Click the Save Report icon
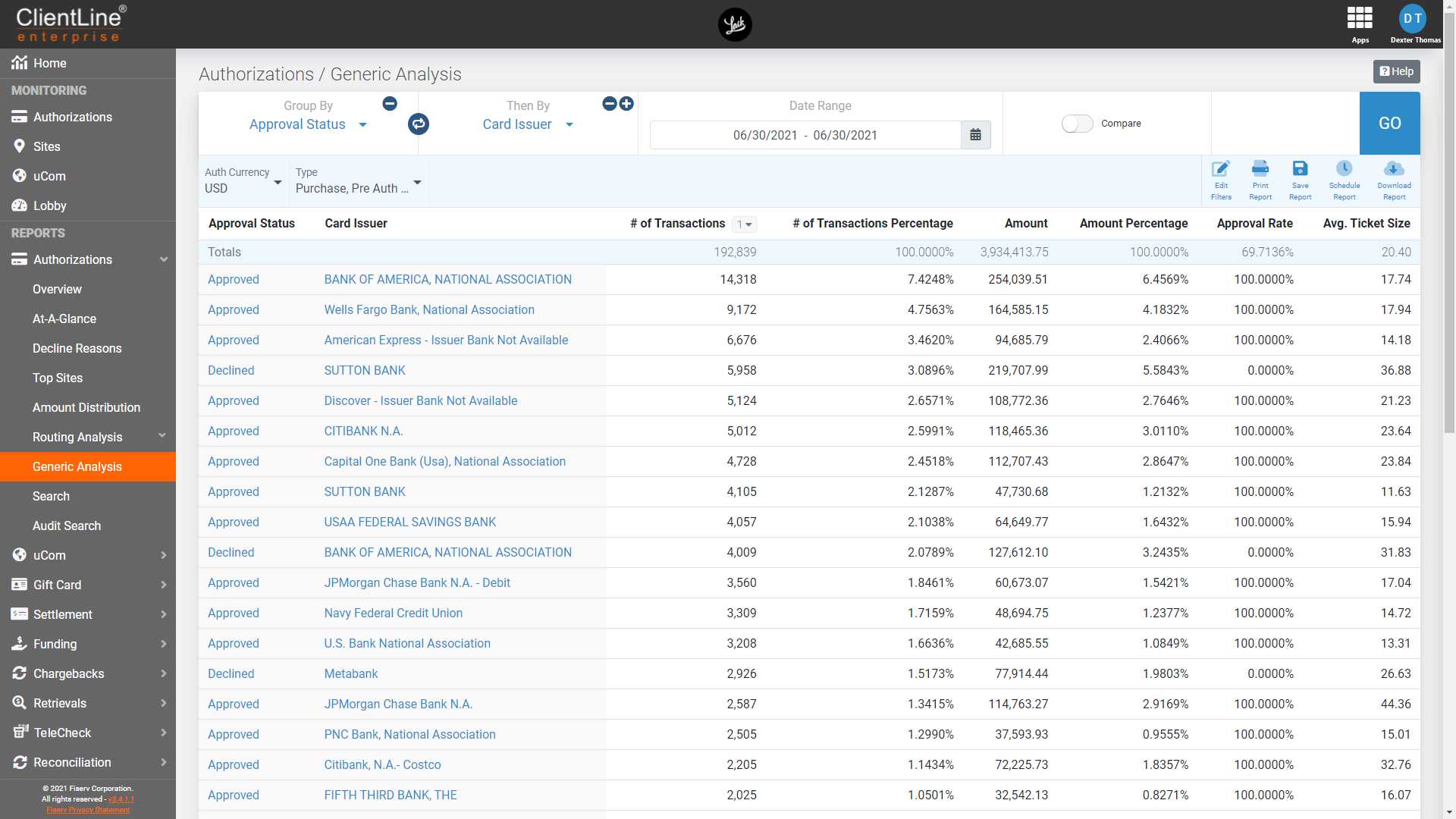Screen dimensions: 1456x819 1300,169
